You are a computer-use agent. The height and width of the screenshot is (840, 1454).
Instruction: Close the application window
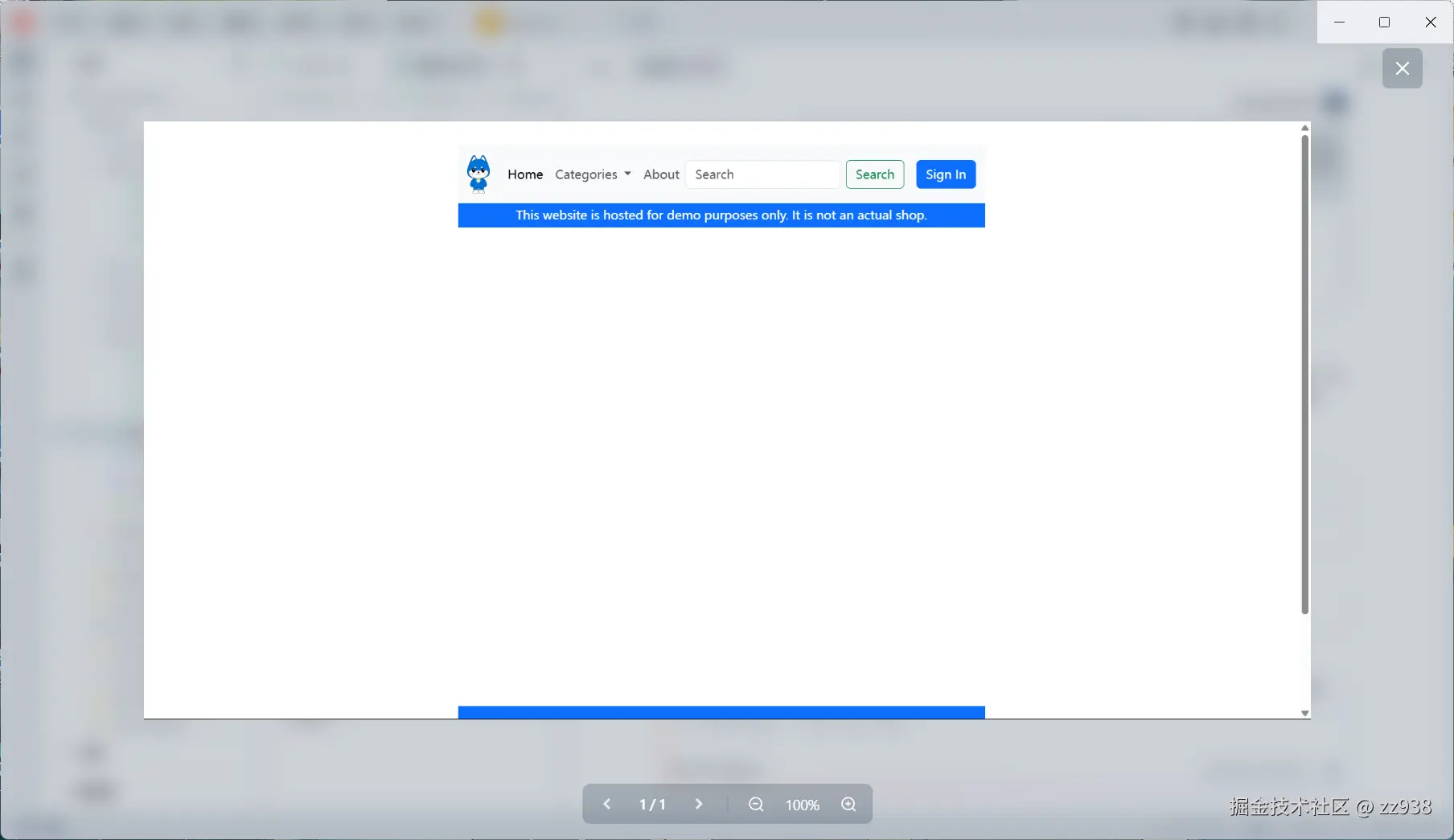point(1431,22)
